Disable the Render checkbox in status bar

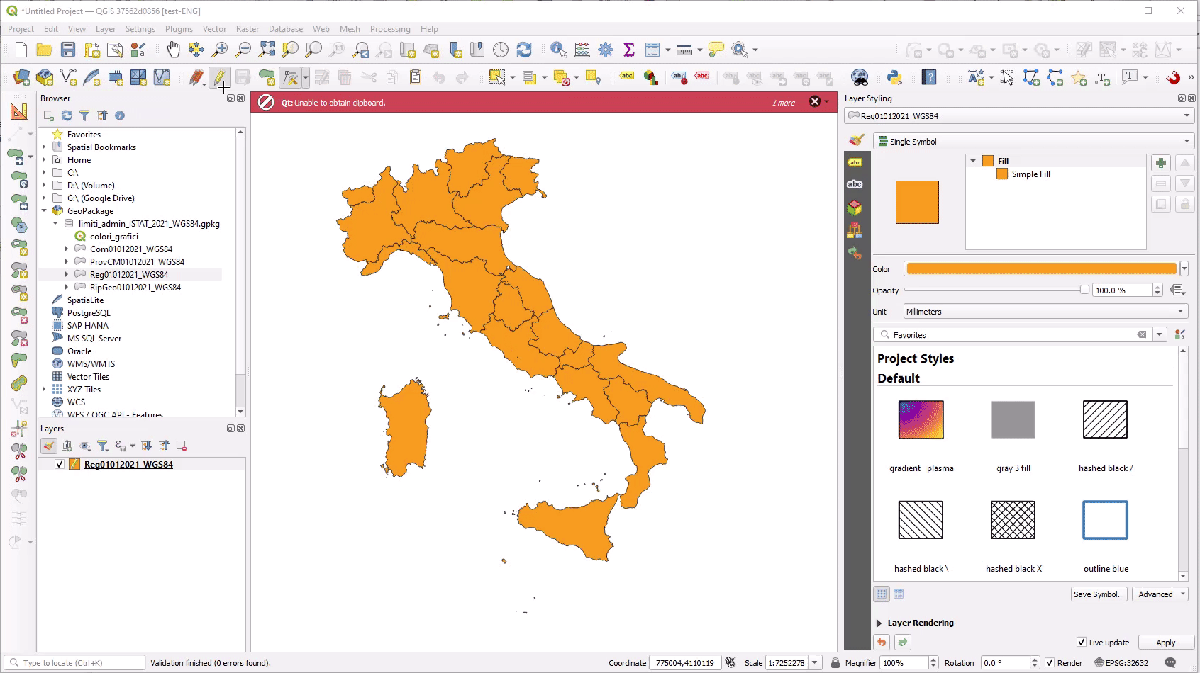1049,662
